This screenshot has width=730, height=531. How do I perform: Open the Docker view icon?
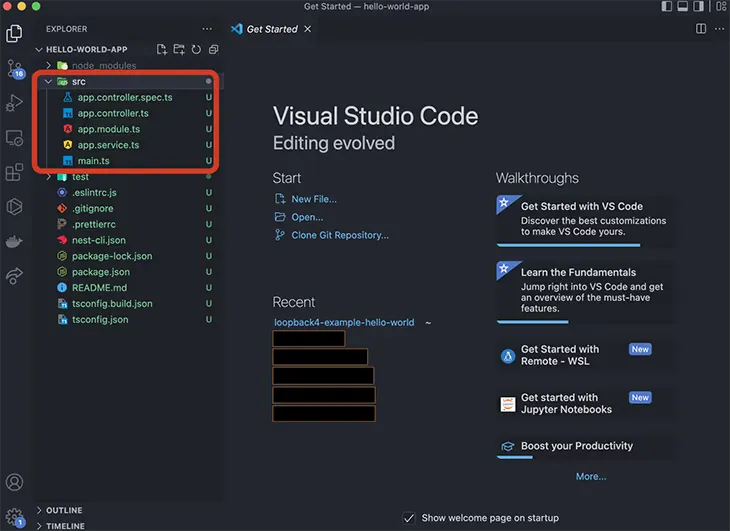pos(14,242)
